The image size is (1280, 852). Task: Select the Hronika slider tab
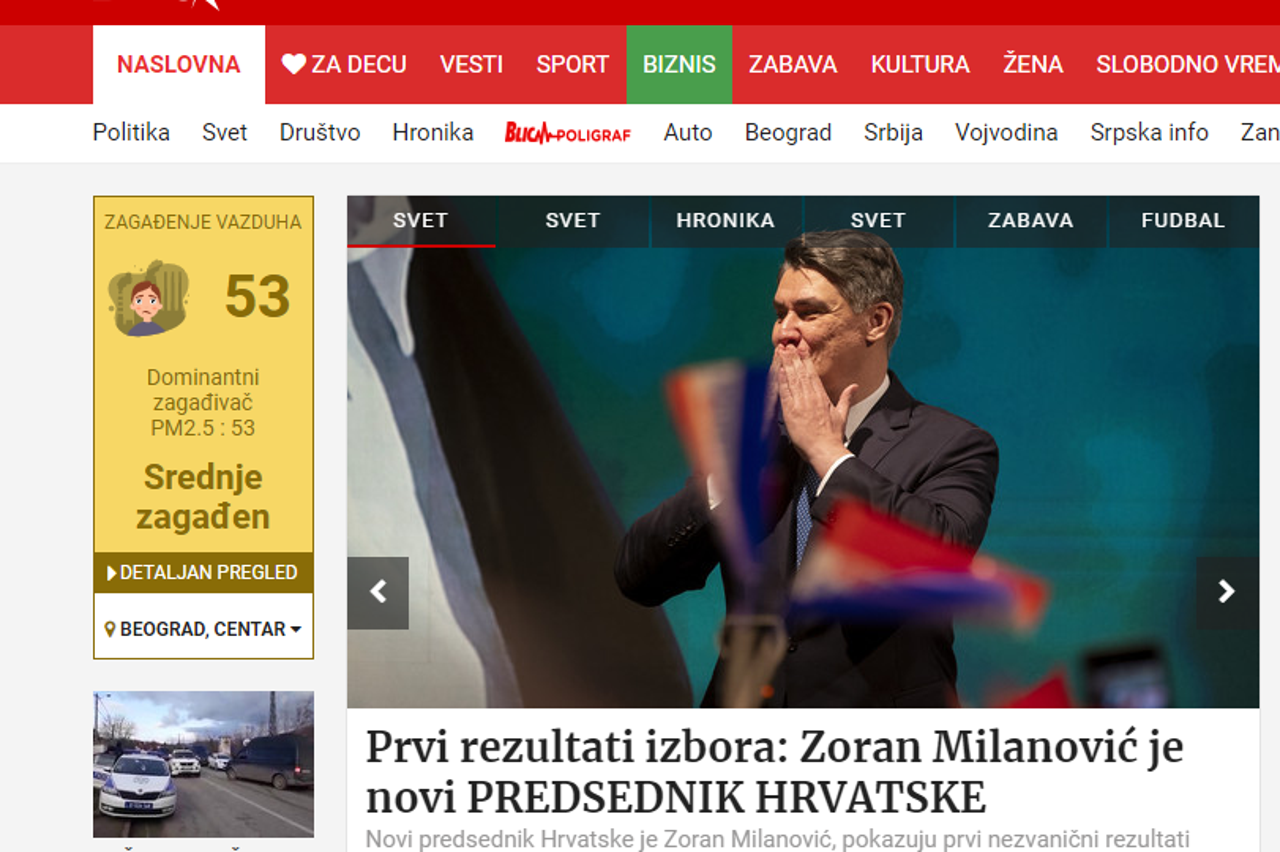[x=725, y=221]
